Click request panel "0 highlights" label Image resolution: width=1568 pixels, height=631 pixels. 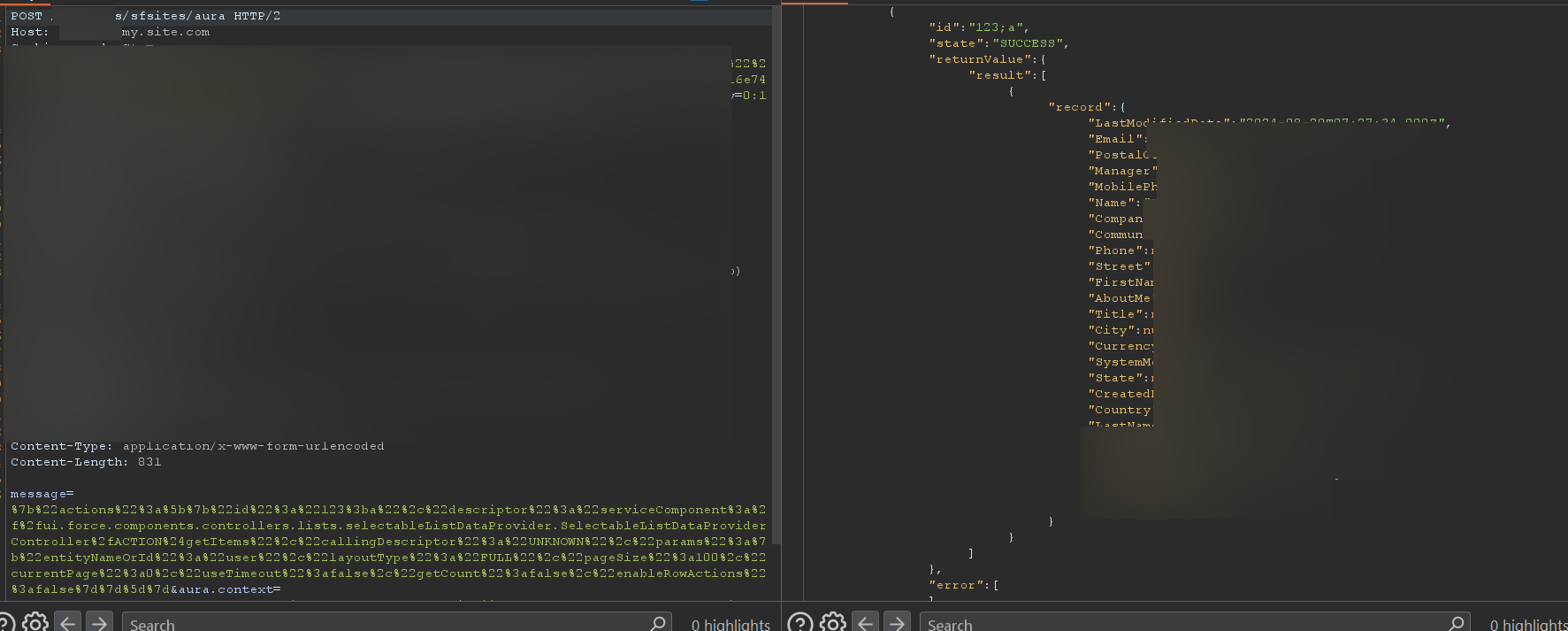point(730,625)
